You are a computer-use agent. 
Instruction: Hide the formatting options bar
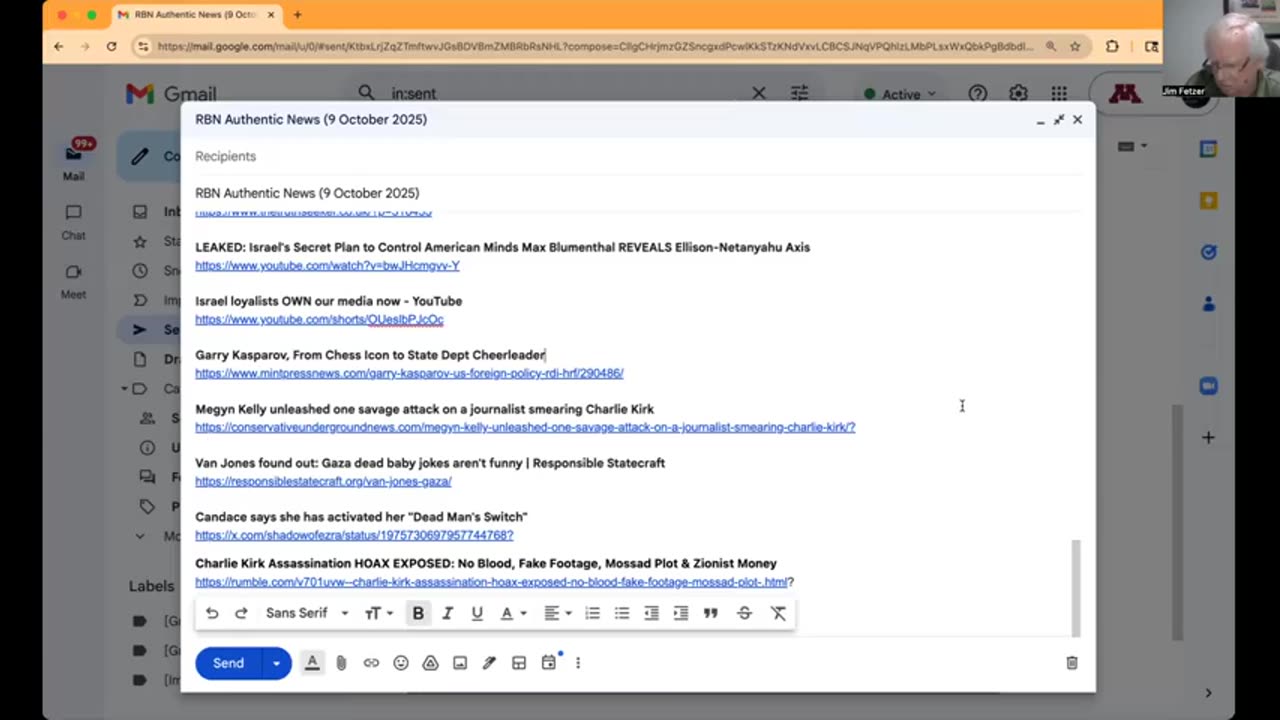click(x=312, y=663)
